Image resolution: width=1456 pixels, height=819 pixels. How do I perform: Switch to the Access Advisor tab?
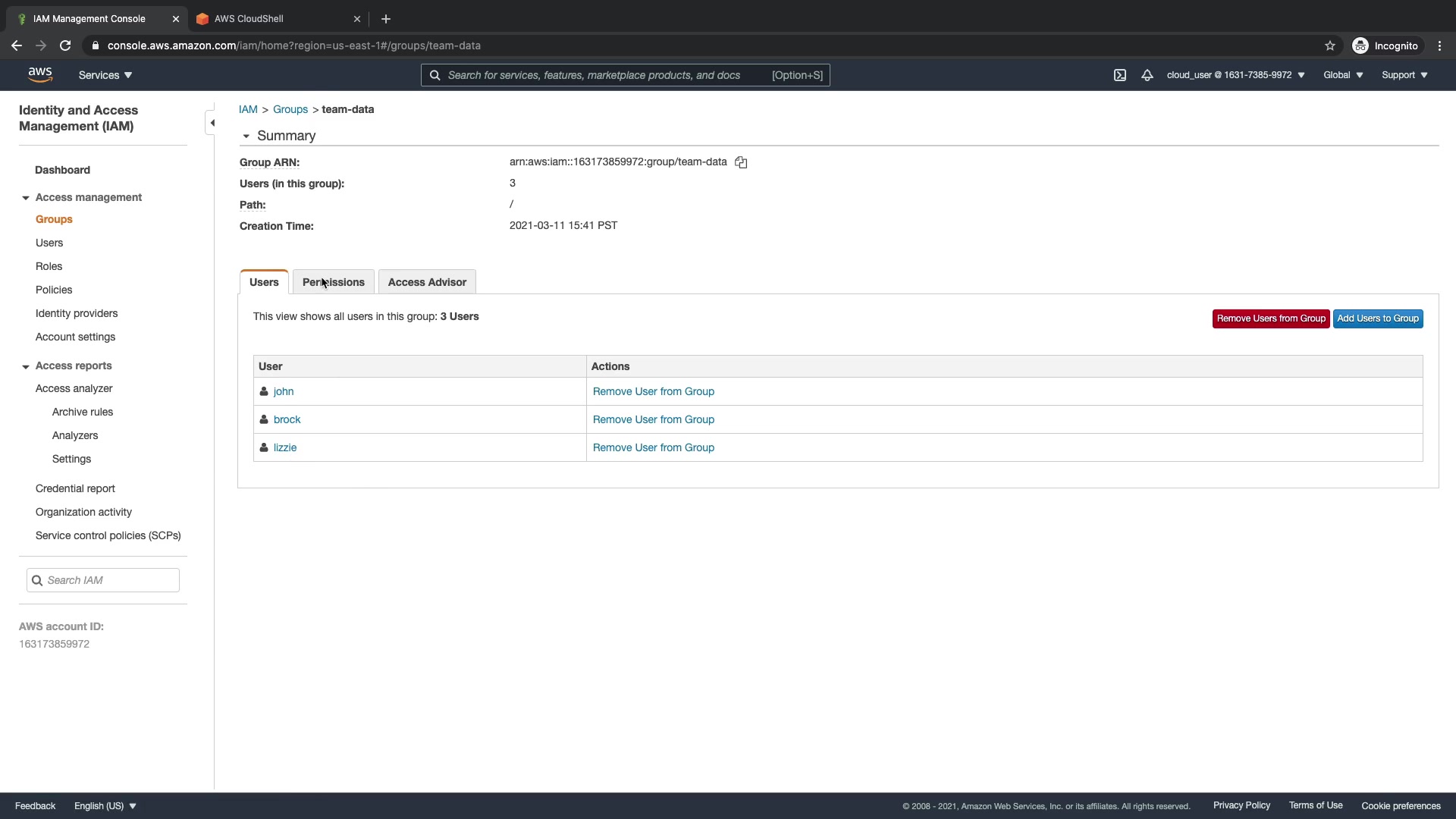pyautogui.click(x=427, y=282)
